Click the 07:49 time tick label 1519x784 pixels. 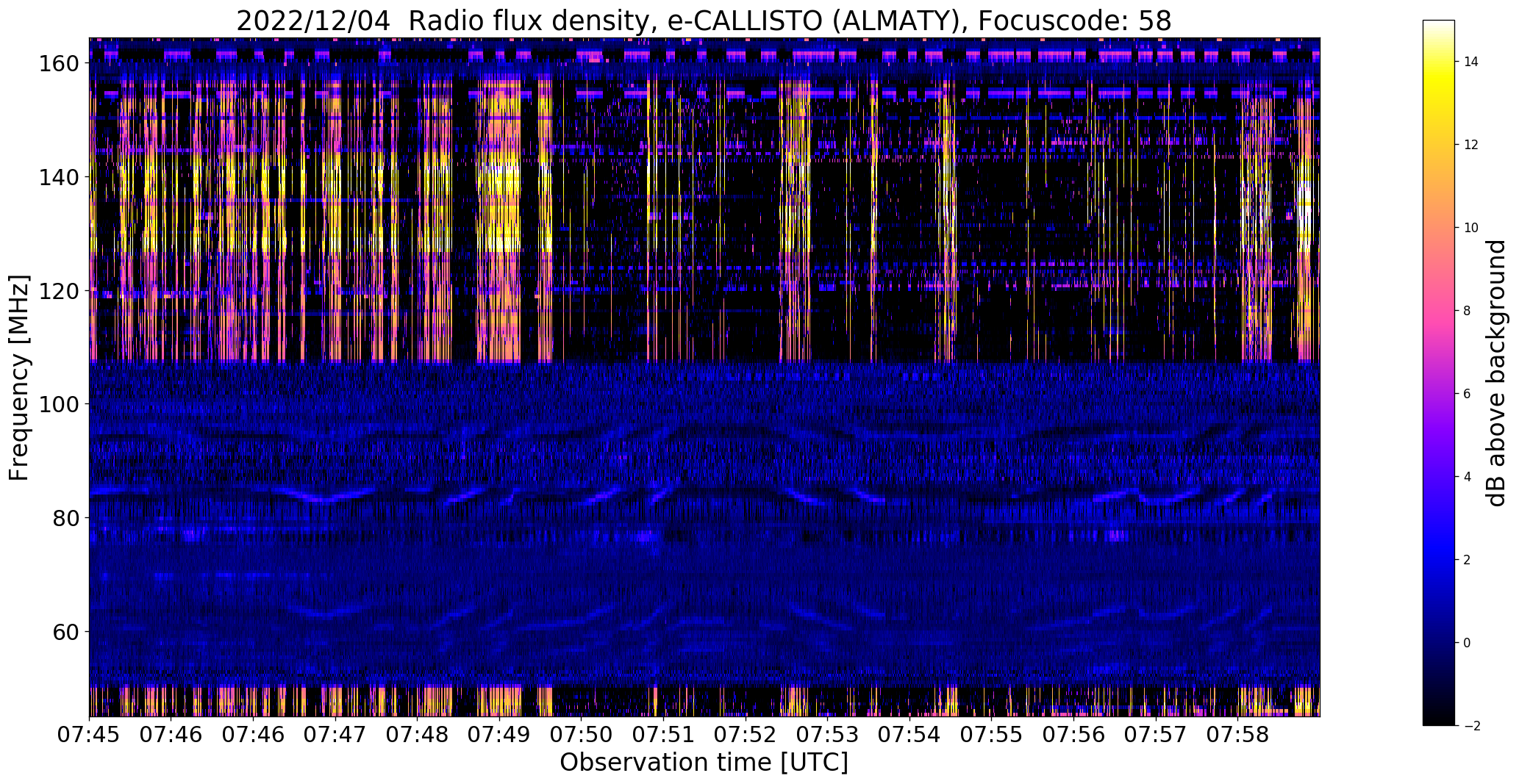click(500, 734)
